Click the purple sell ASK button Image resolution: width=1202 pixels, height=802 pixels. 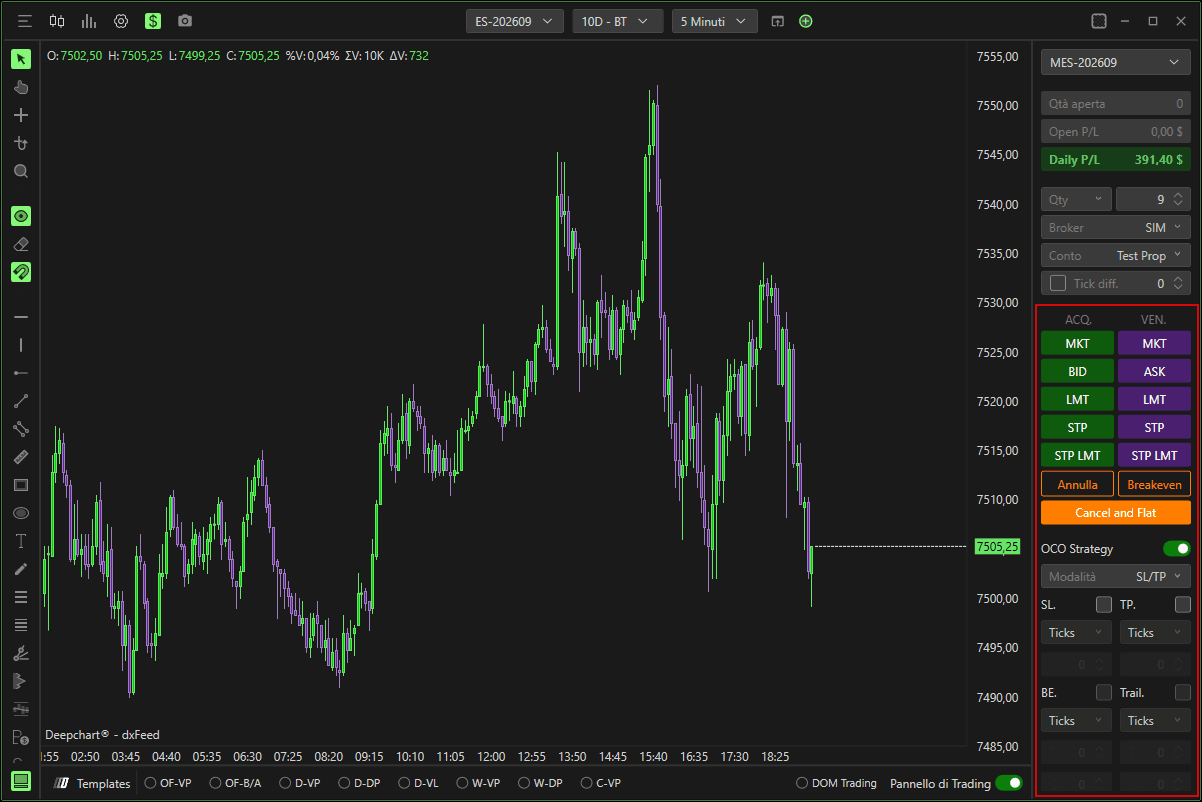[x=1154, y=372]
